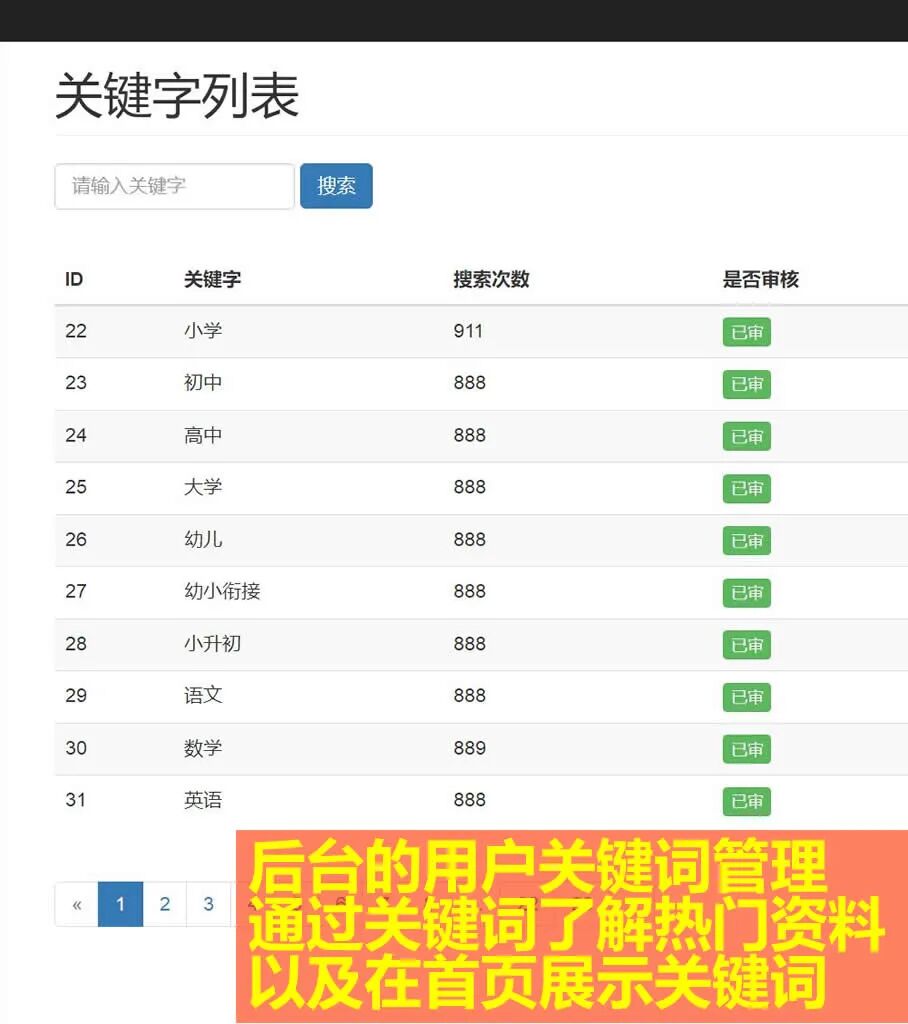Select the currently active page 1

click(120, 904)
